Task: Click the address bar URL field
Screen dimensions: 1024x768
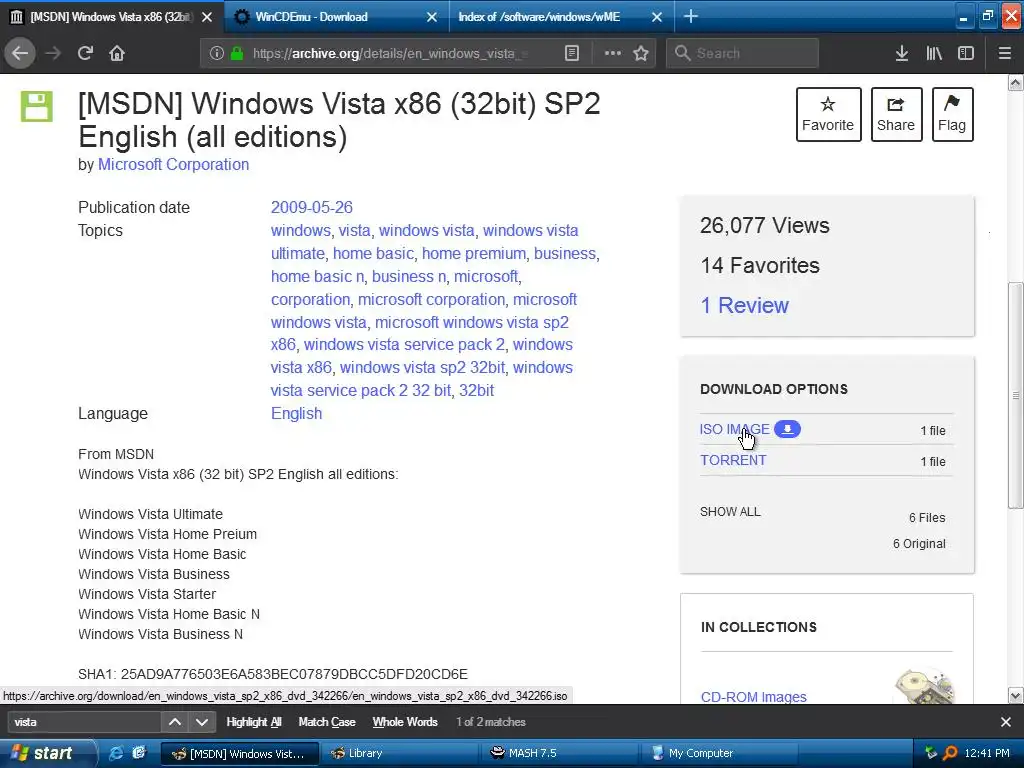Action: [392, 53]
